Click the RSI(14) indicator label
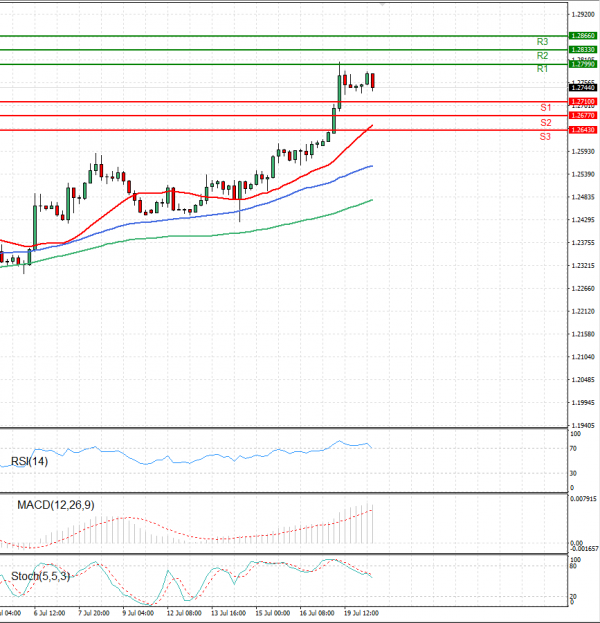This screenshot has height=623, width=600. pos(29,461)
